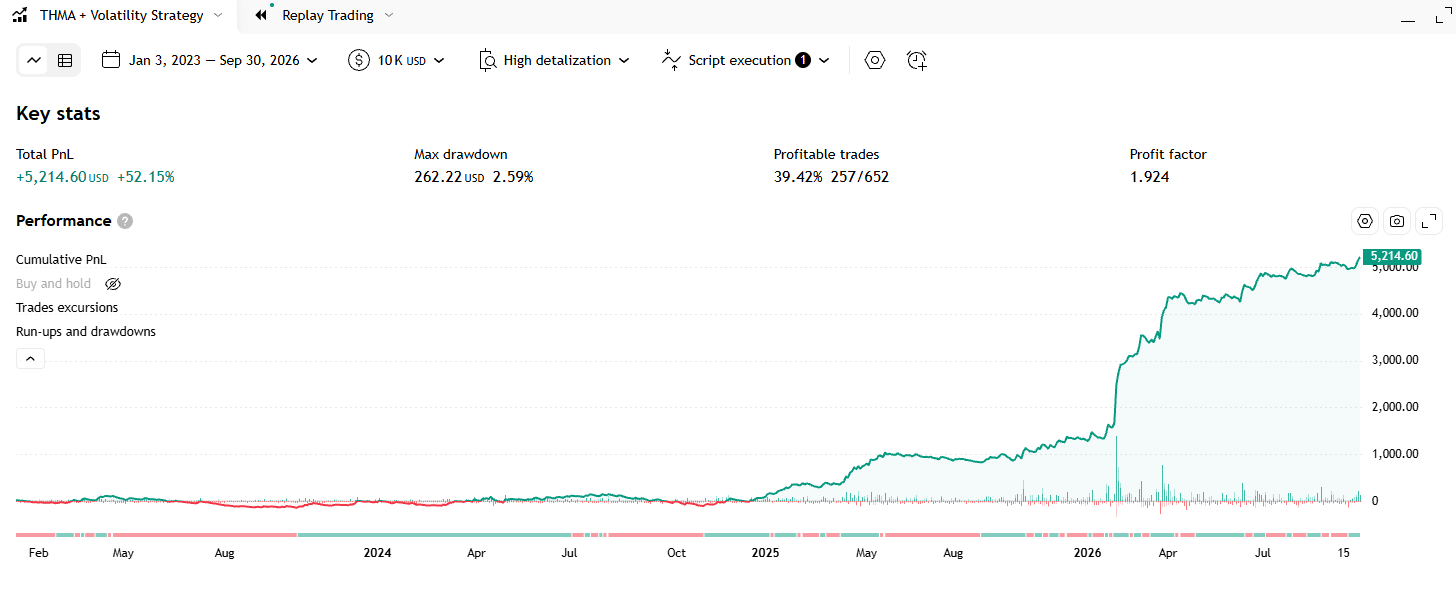Click the Profit factor stat label
The width and height of the screenshot is (1456, 615).
coord(1168,154)
